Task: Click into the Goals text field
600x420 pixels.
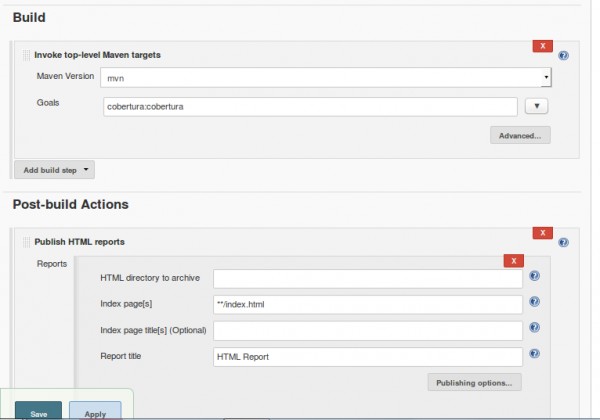Action: (310, 107)
